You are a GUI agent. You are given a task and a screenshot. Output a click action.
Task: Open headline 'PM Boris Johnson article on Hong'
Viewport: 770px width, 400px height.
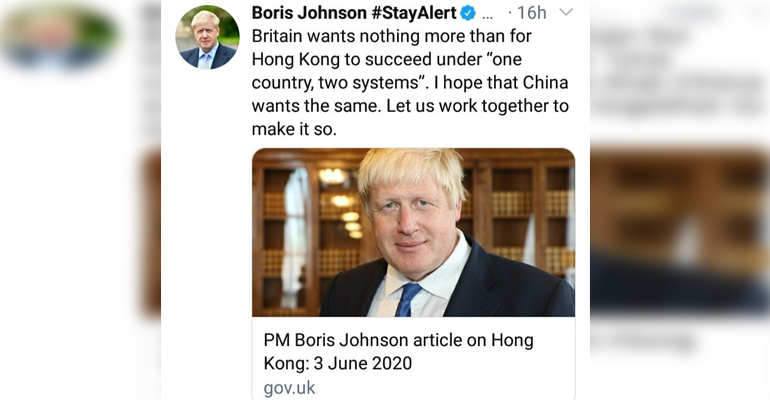[398, 340]
